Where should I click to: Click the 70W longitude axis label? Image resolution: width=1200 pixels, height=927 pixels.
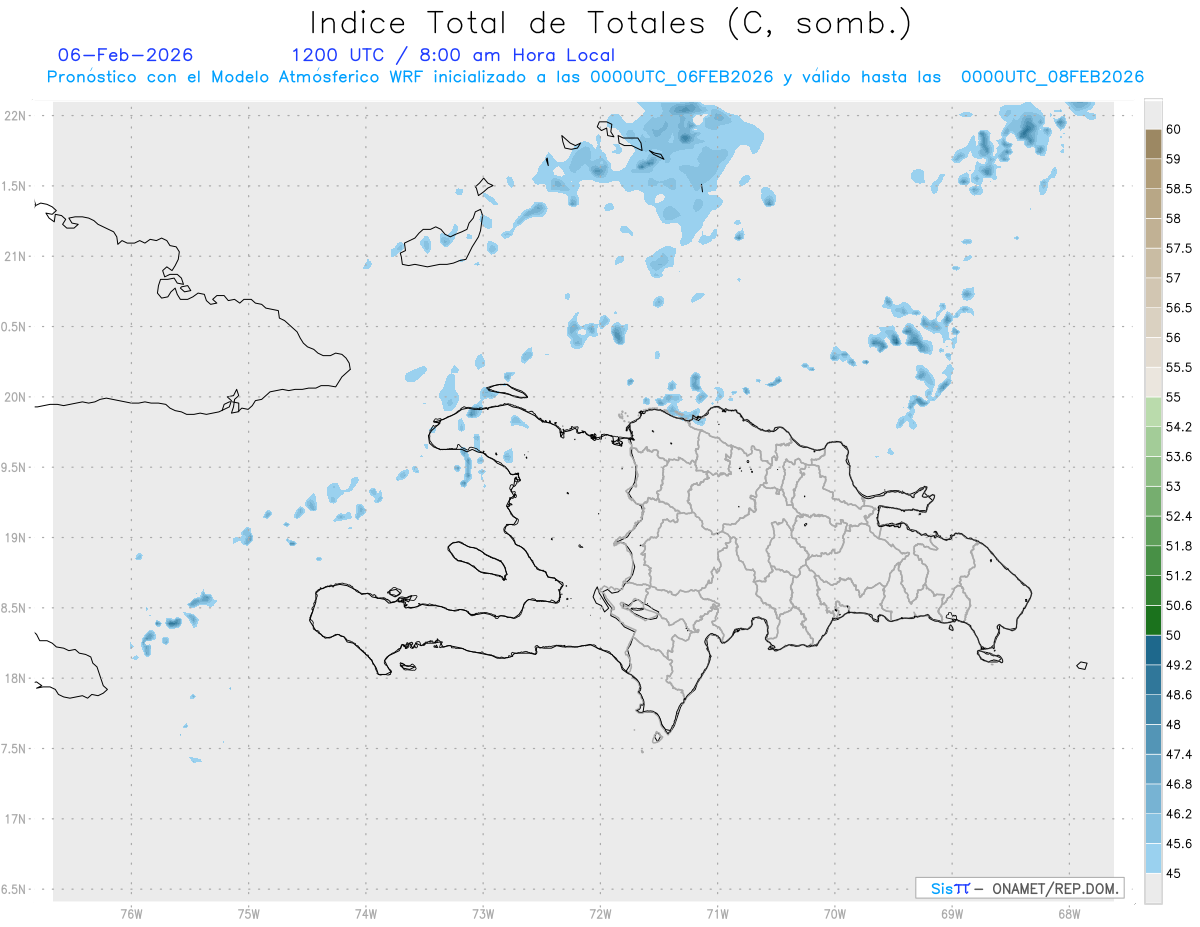835,913
